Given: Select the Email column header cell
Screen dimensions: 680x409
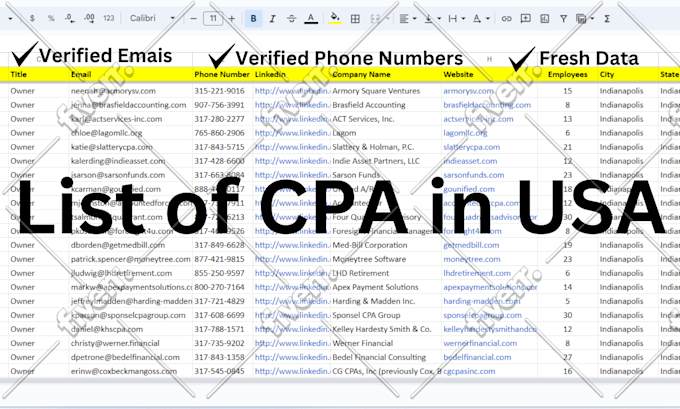Looking at the screenshot, I should [131, 74].
